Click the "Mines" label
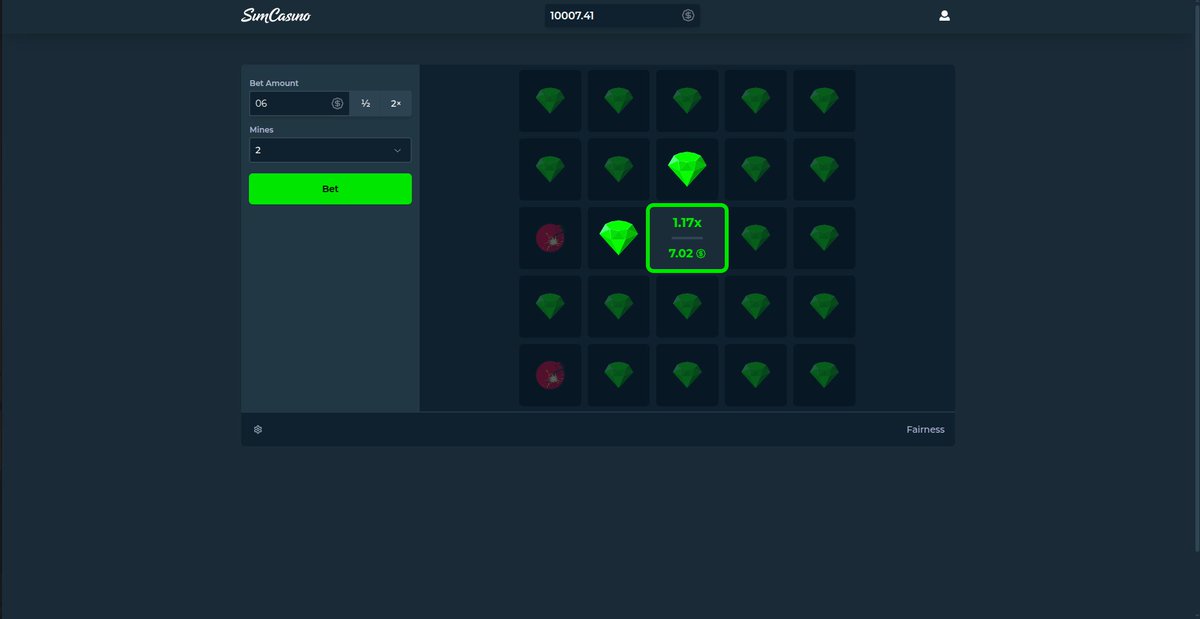 pos(262,130)
